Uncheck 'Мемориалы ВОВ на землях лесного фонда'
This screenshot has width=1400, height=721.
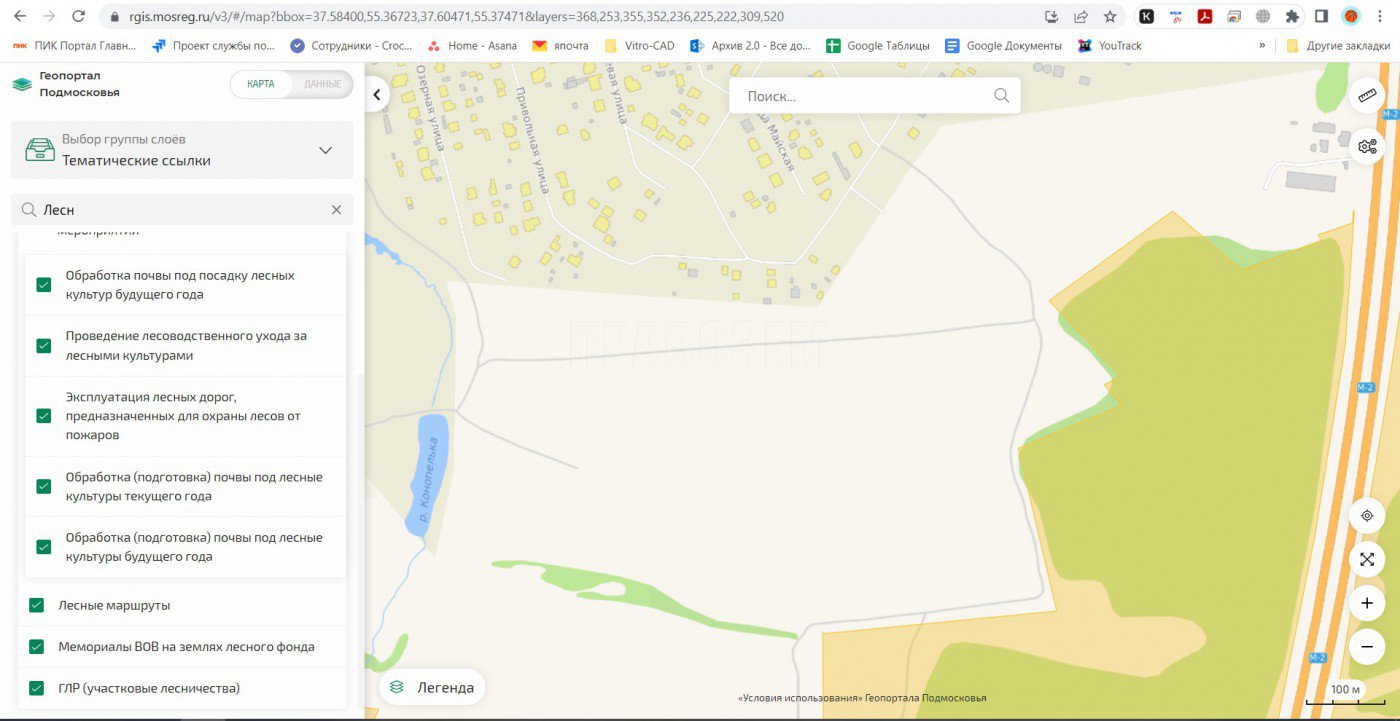(x=37, y=647)
